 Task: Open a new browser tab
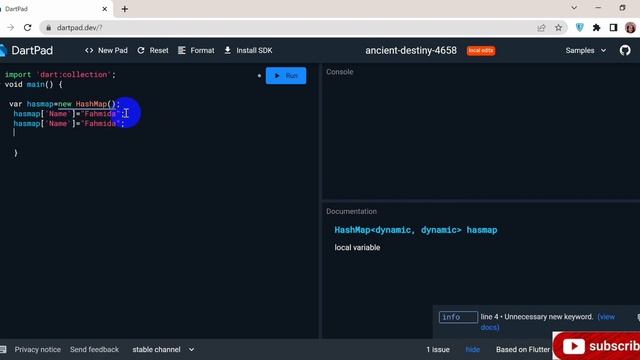tap(125, 9)
